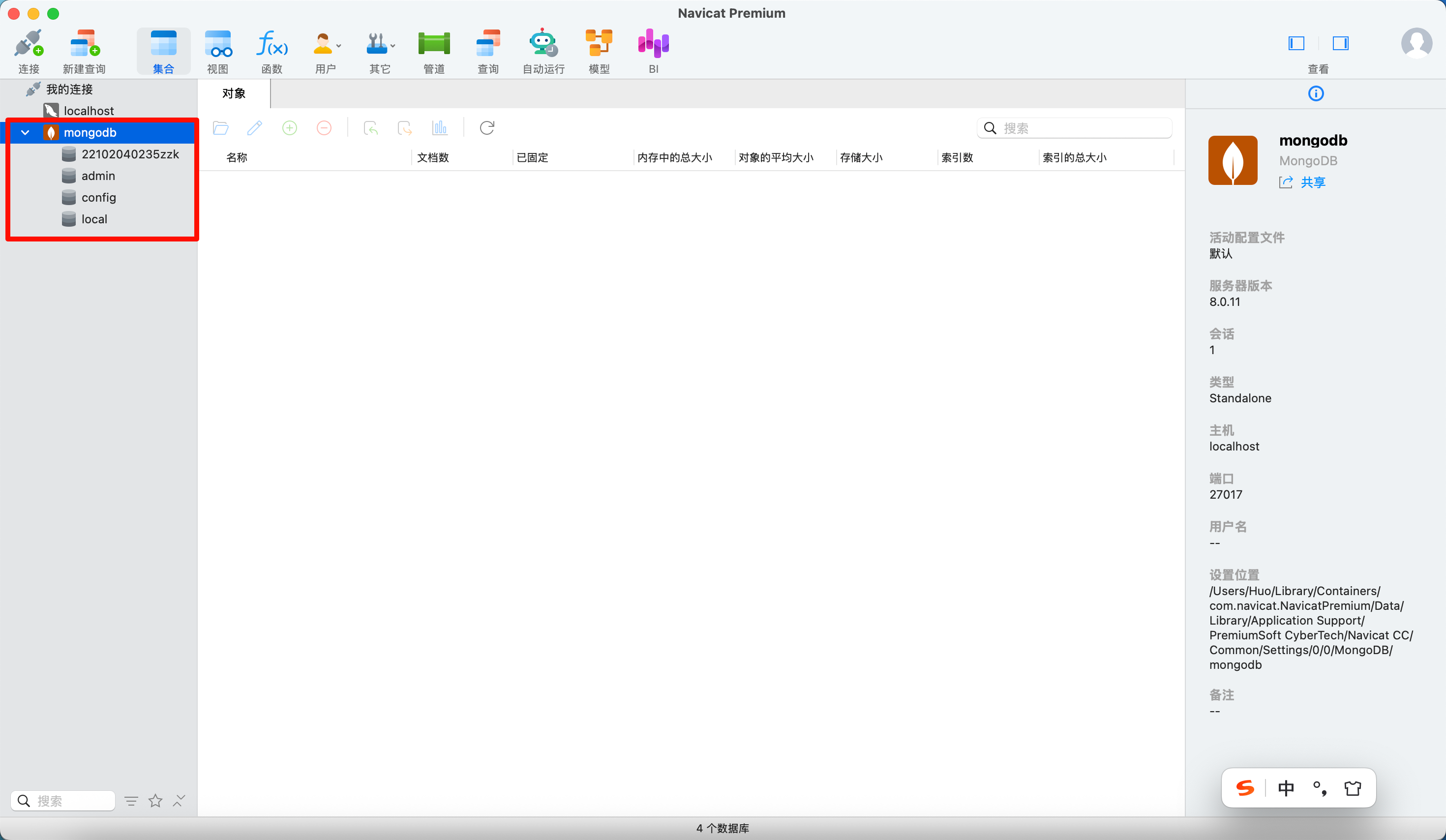Image resolution: width=1446 pixels, height=840 pixels.
Task: Open the User (用户) dropdown arrow
Action: (x=338, y=46)
